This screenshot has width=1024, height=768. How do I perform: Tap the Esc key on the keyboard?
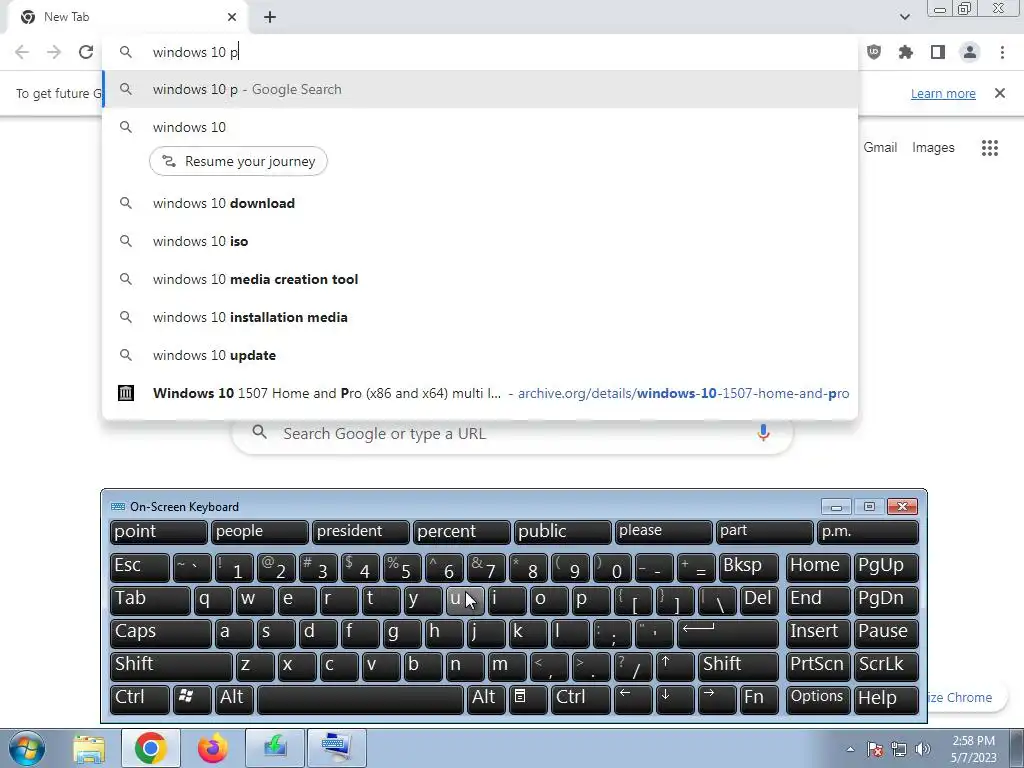click(140, 566)
